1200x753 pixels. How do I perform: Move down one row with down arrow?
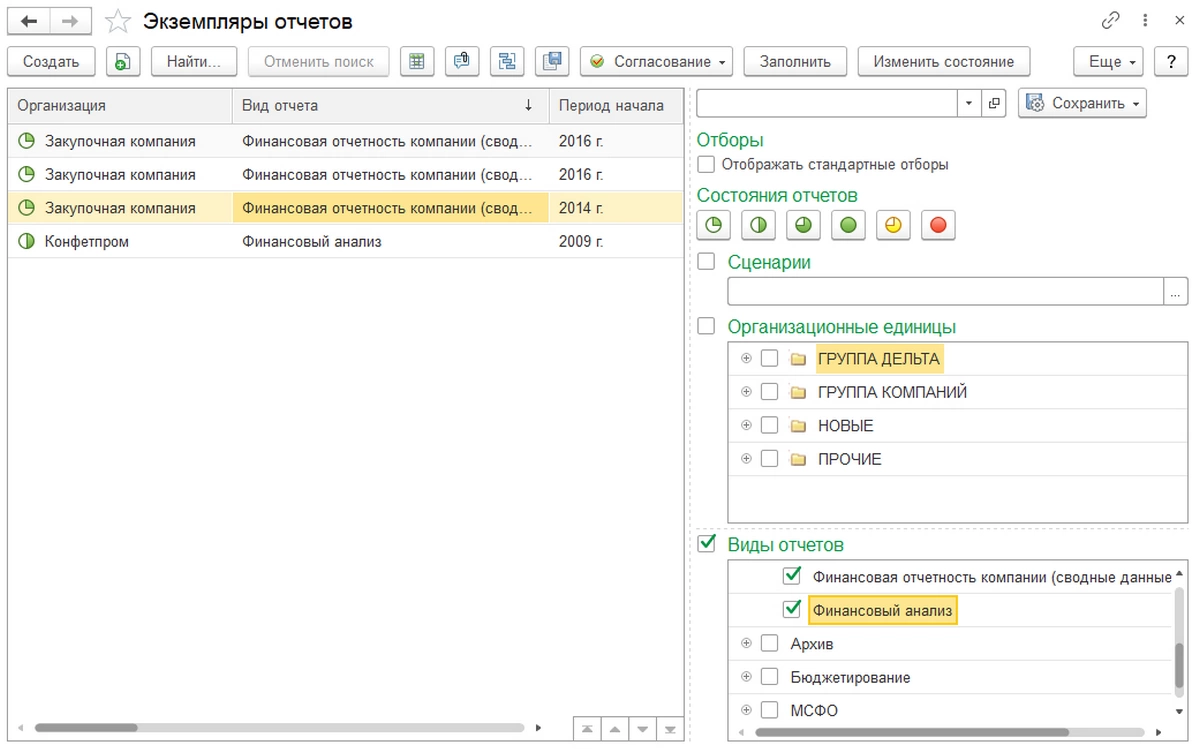642,729
